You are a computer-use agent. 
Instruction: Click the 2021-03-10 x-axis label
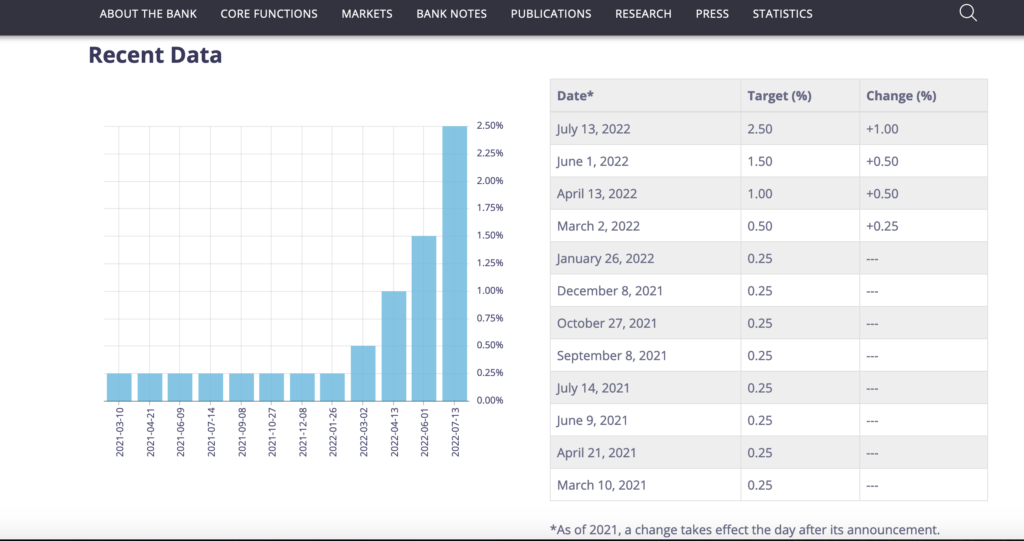(x=120, y=431)
